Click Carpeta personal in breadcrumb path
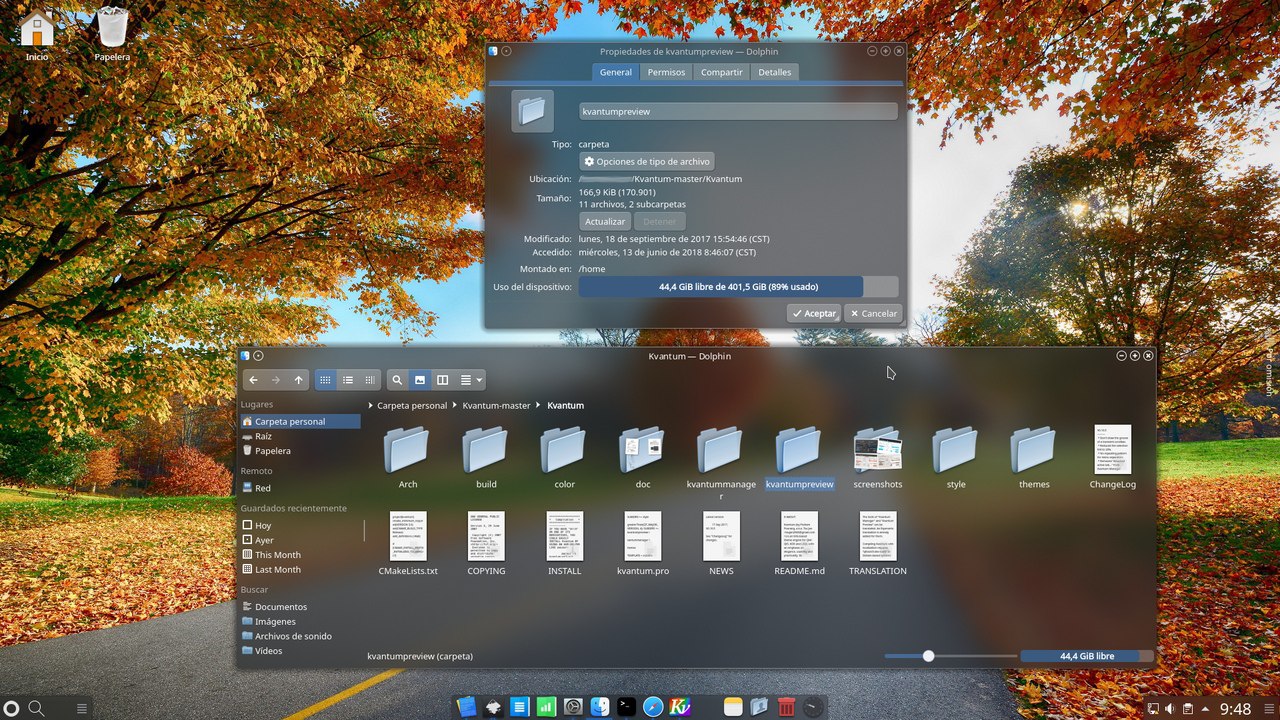The image size is (1280, 720). point(412,406)
